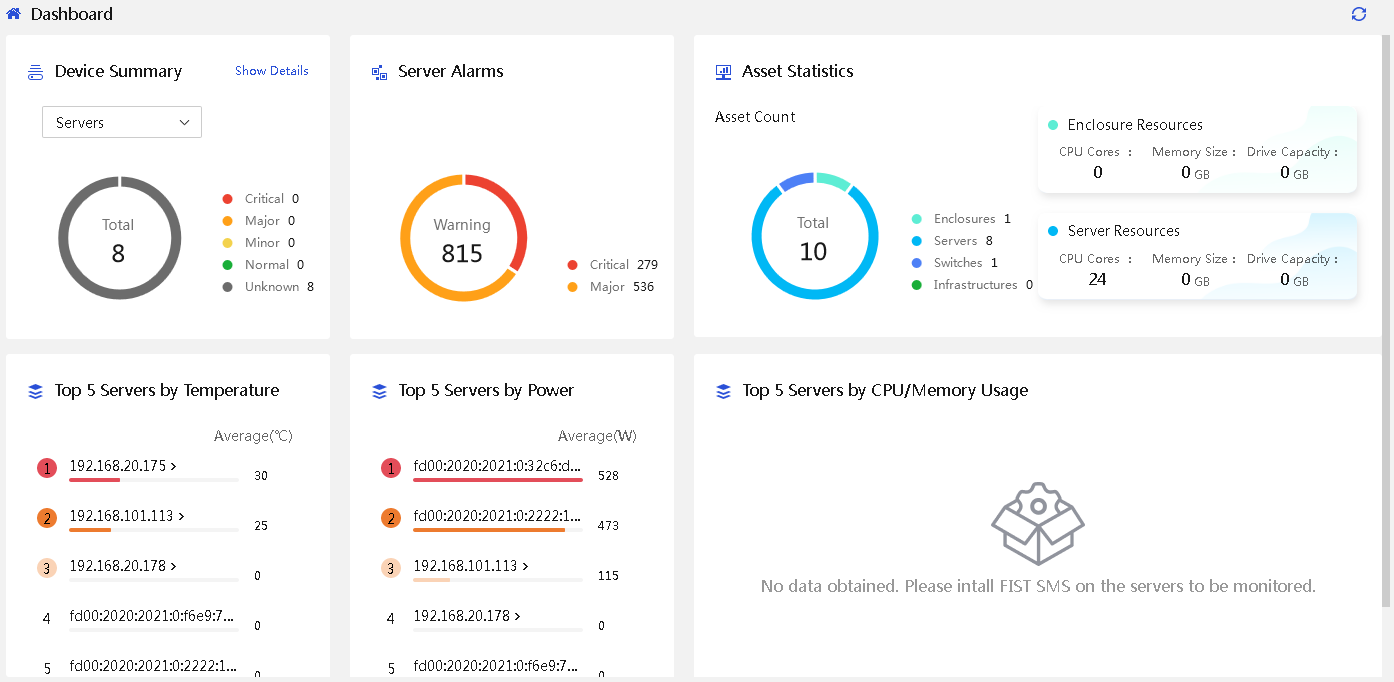The width and height of the screenshot is (1394, 682).
Task: Click the CPU/Memory Usage panel stack icon
Action: point(723,391)
